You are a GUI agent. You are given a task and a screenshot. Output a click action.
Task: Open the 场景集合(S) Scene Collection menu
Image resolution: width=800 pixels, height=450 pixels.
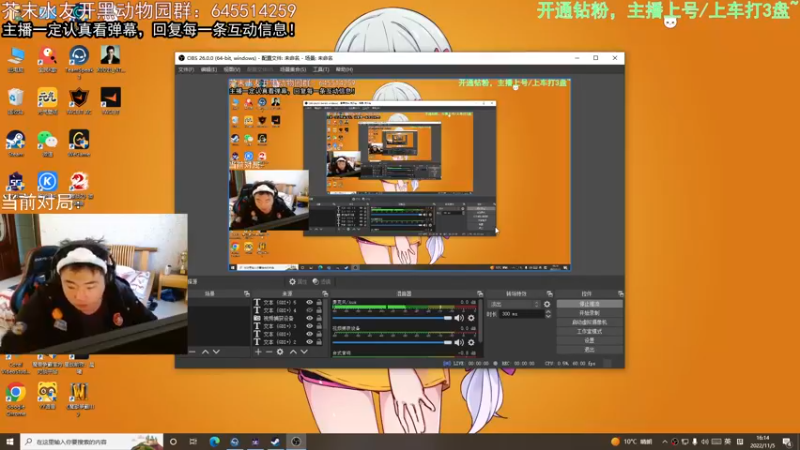tap(293, 69)
